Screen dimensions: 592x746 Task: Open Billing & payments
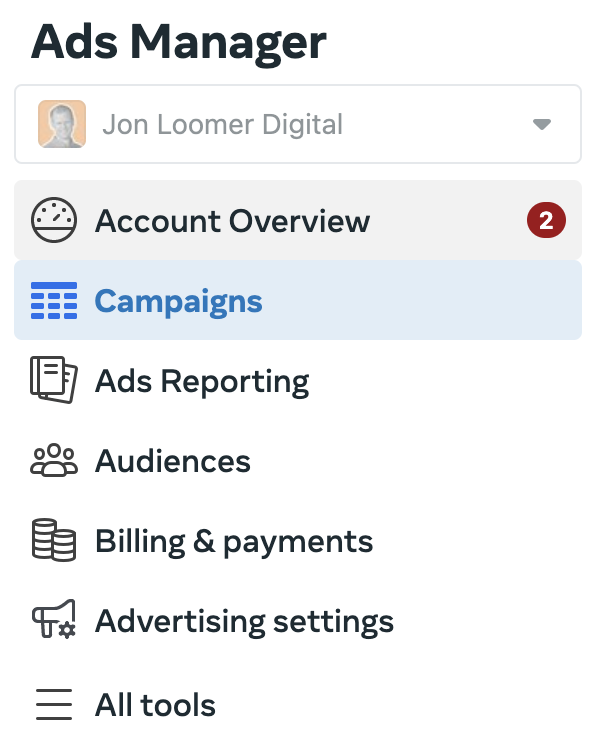[298, 541]
